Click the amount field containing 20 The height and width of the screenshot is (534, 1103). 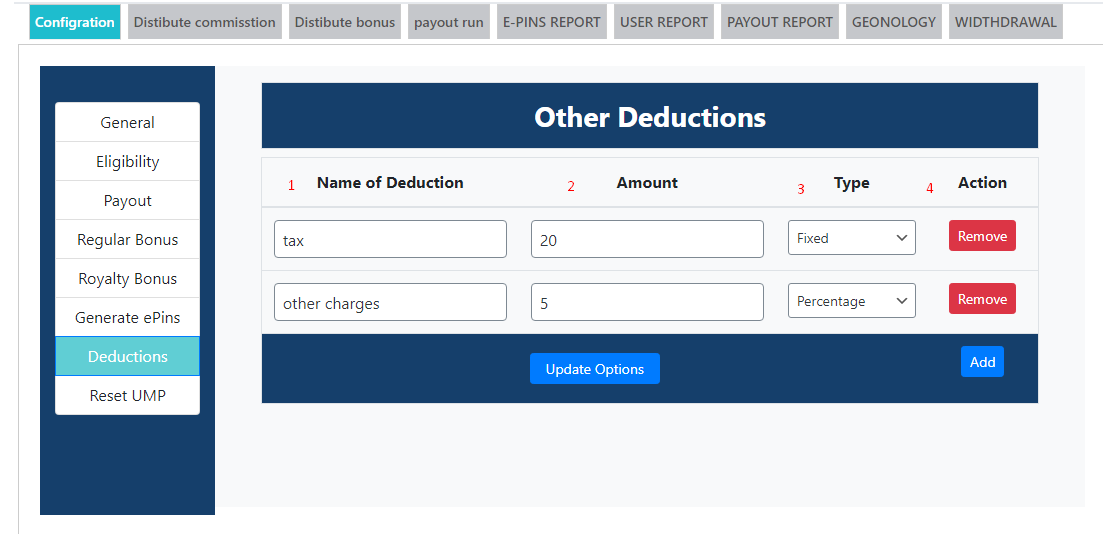647,240
